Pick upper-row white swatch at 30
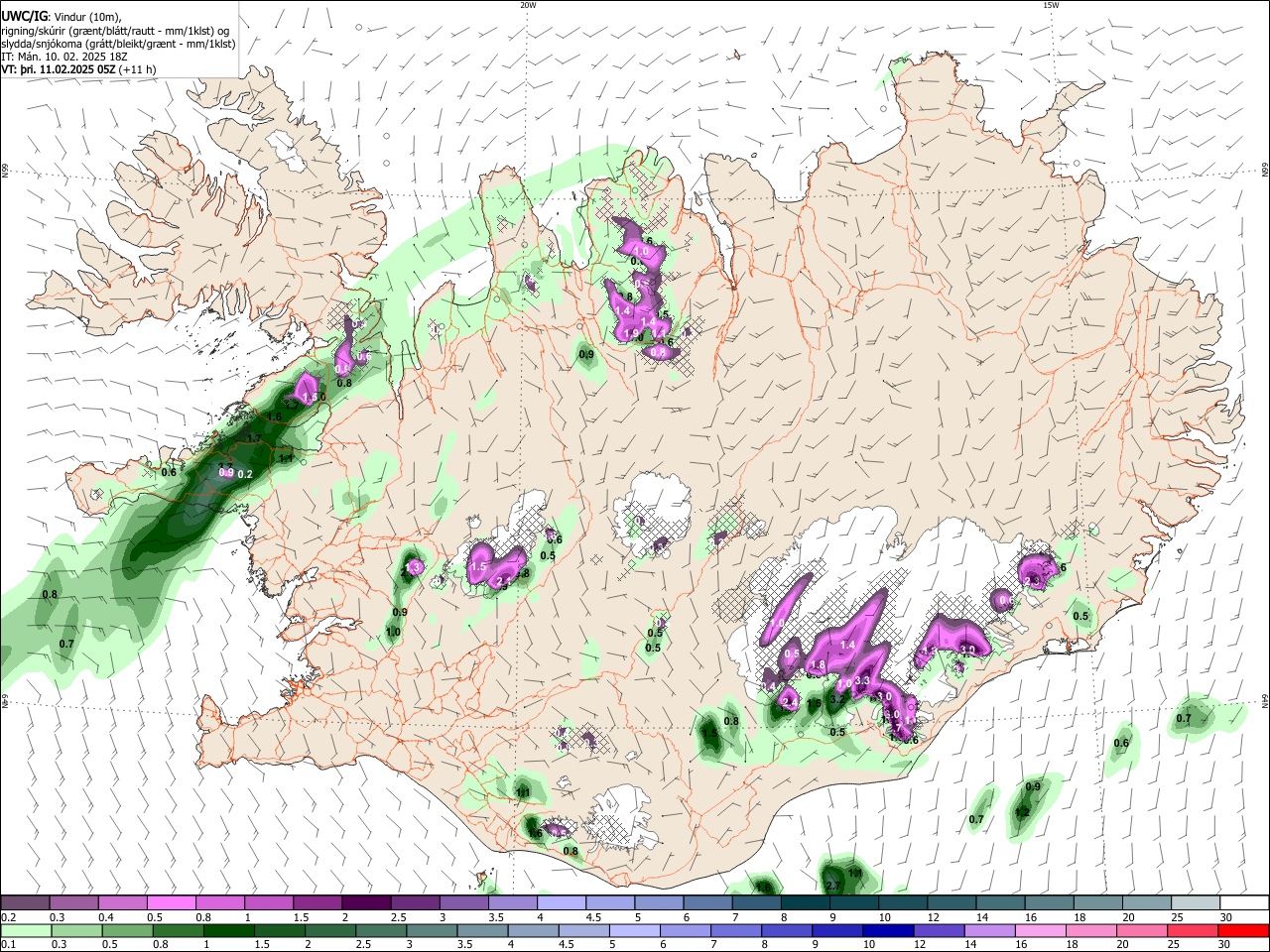Screen dimensions: 1270x952 pyautogui.click(x=1245, y=902)
